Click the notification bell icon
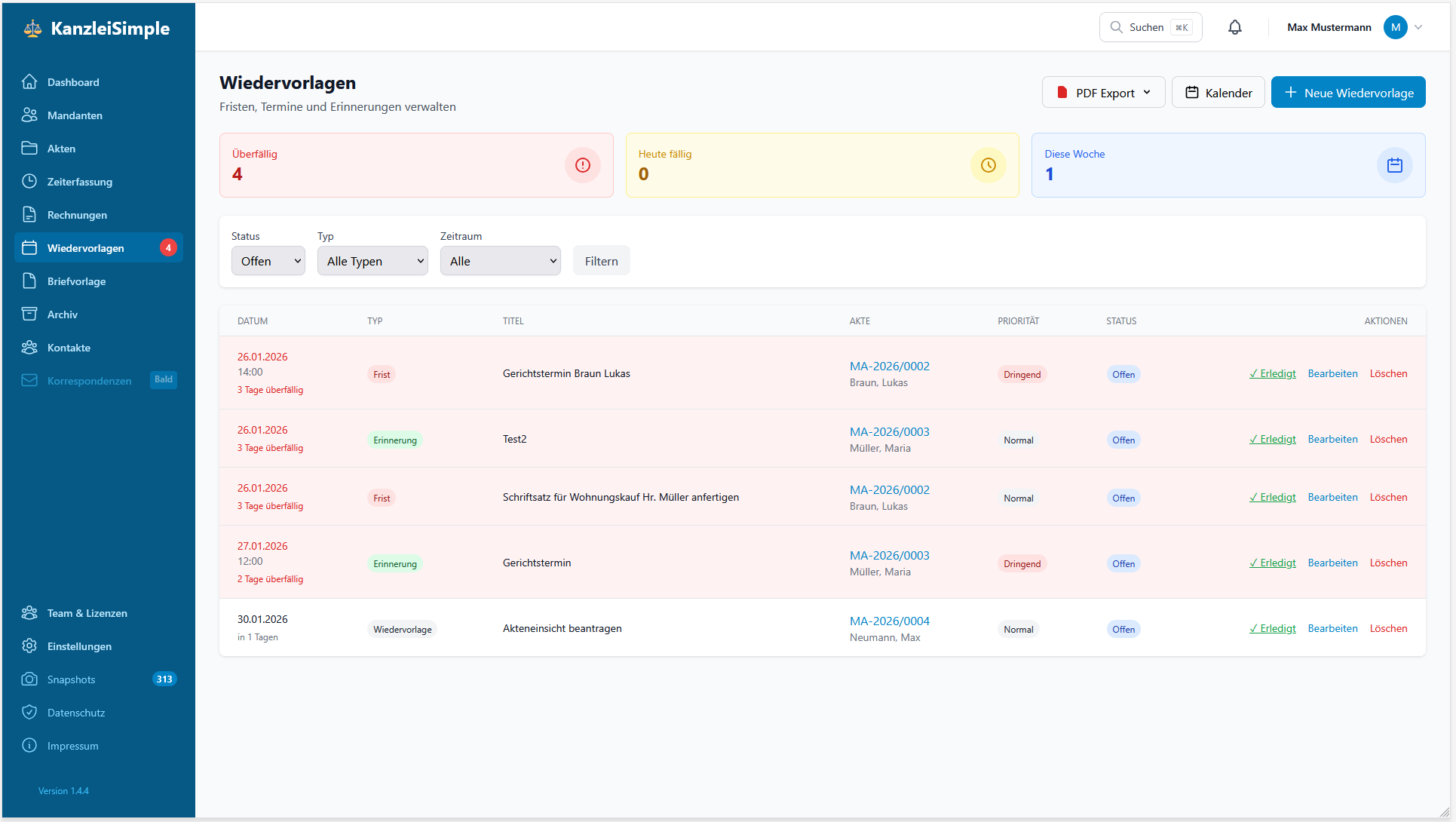 click(x=1234, y=27)
